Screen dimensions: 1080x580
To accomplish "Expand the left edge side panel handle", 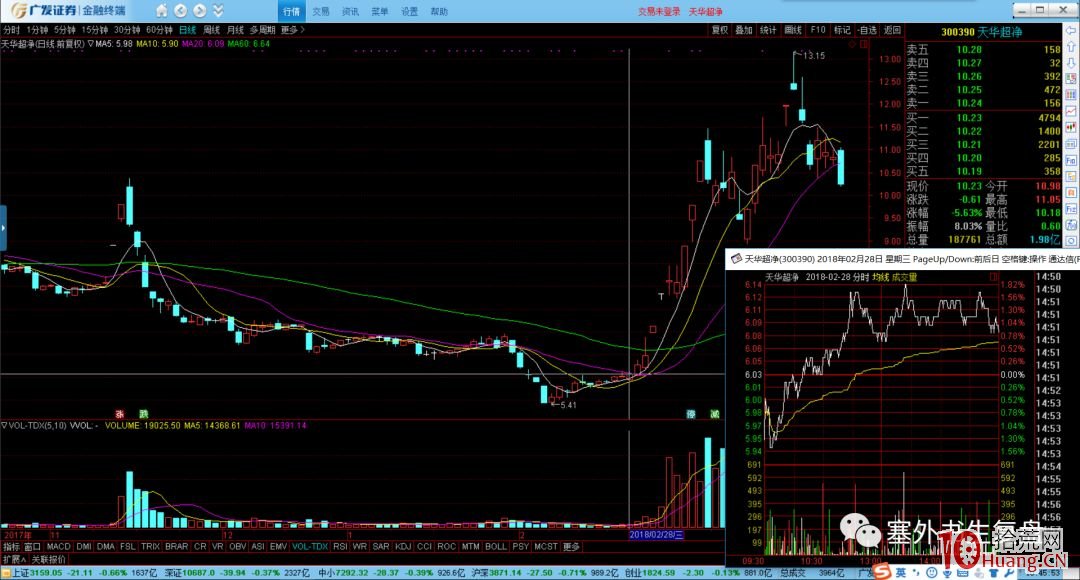I will click(x=3, y=227).
